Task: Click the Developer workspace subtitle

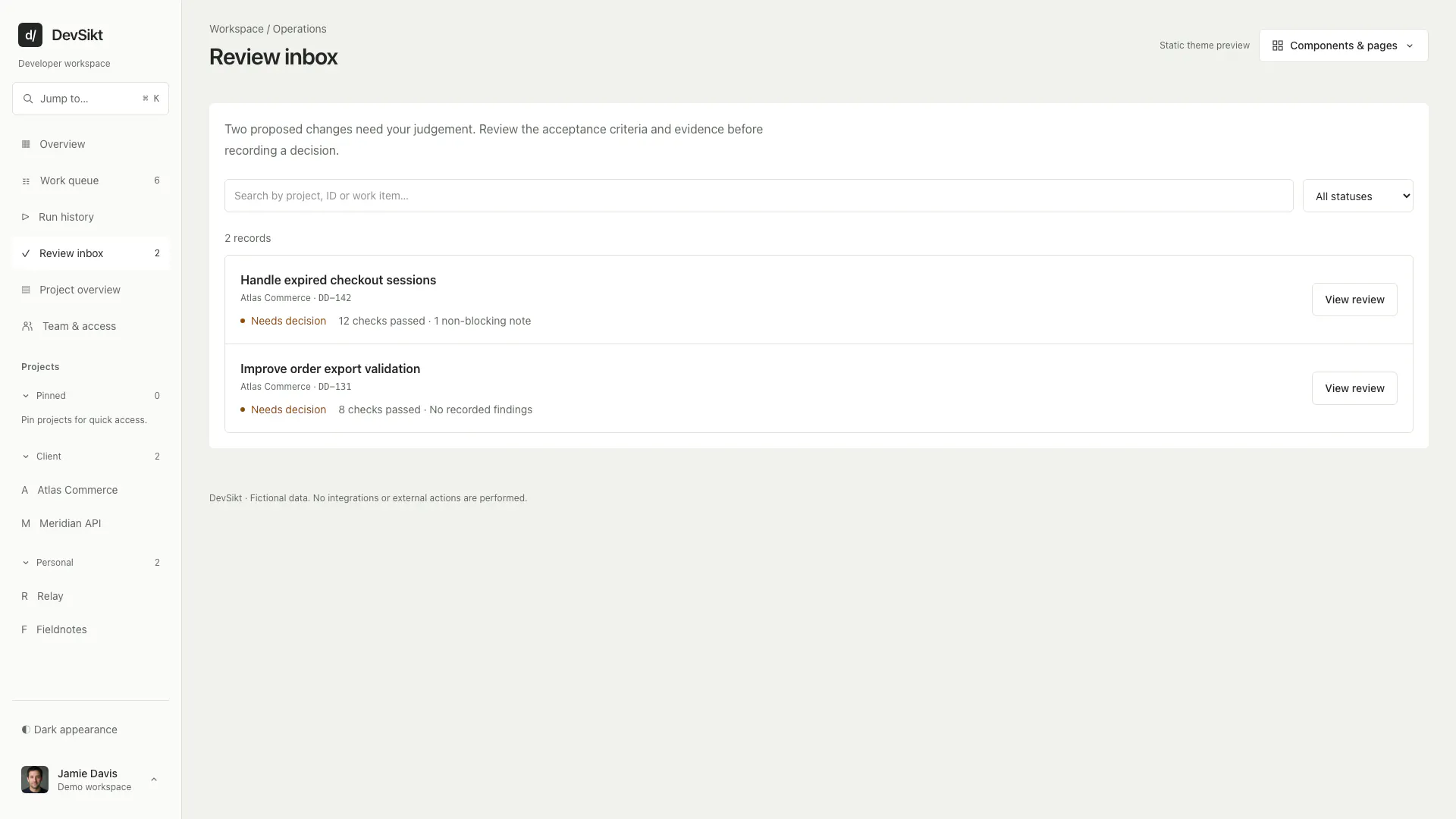Action: coord(64,64)
